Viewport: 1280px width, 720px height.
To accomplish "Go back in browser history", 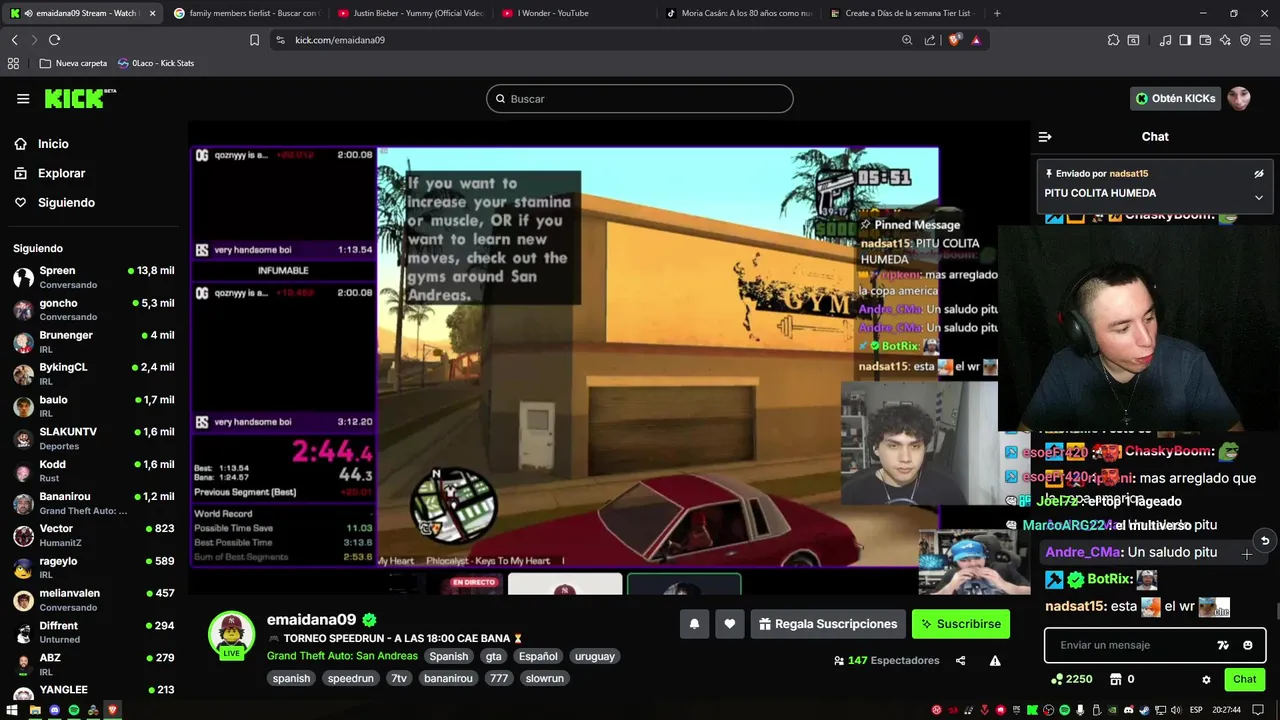I will (x=14, y=40).
